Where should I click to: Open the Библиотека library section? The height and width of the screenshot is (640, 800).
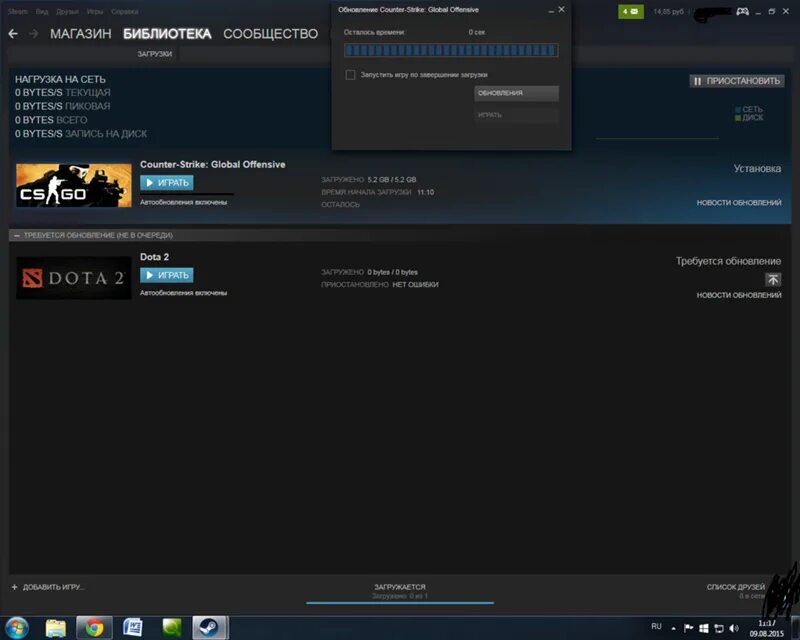coord(167,34)
